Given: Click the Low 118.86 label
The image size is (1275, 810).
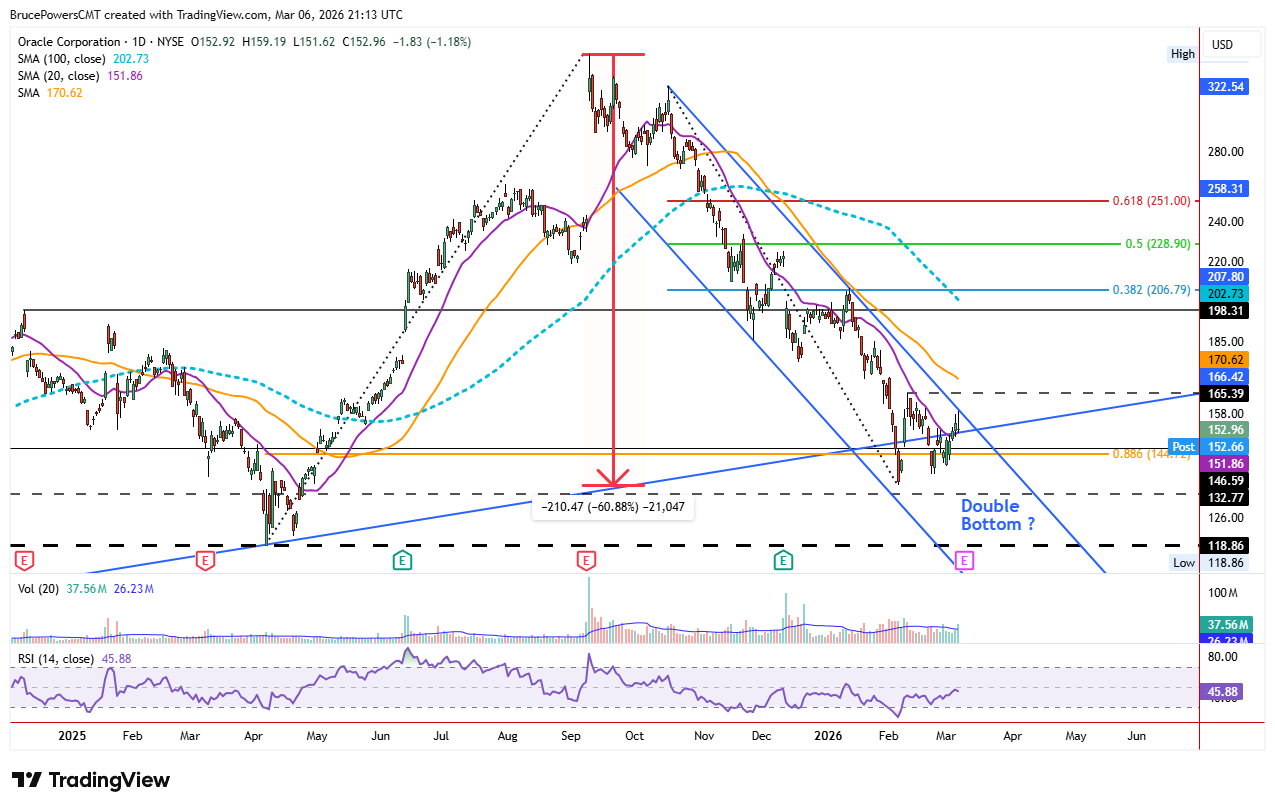Looking at the screenshot, I should [x=1211, y=564].
